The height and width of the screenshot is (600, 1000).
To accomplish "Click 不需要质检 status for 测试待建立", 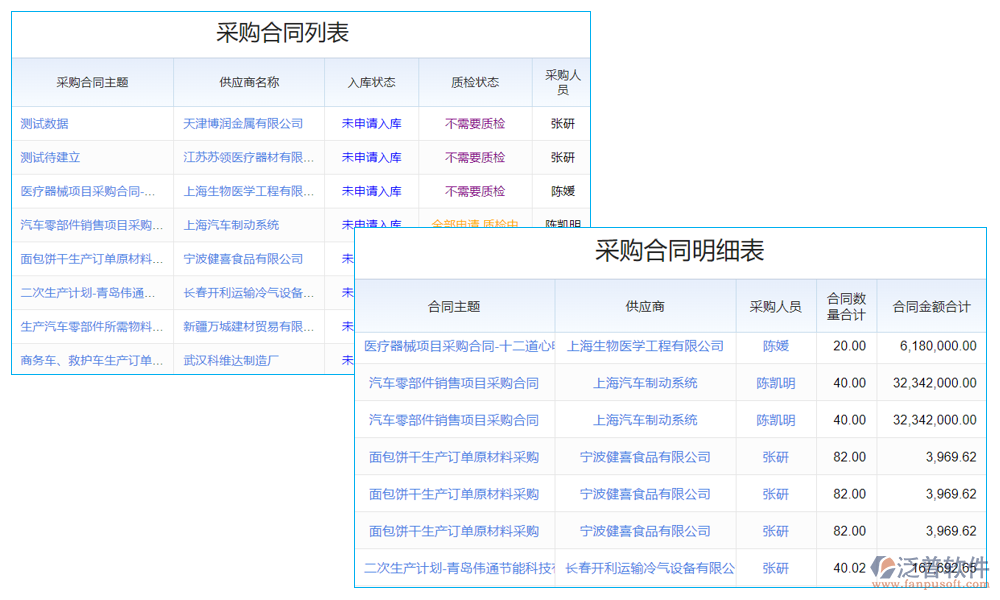I will coord(476,157).
